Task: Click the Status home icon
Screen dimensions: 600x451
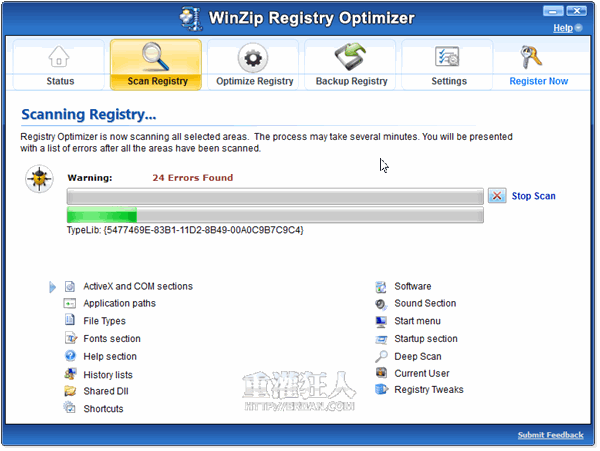Action: (59, 57)
